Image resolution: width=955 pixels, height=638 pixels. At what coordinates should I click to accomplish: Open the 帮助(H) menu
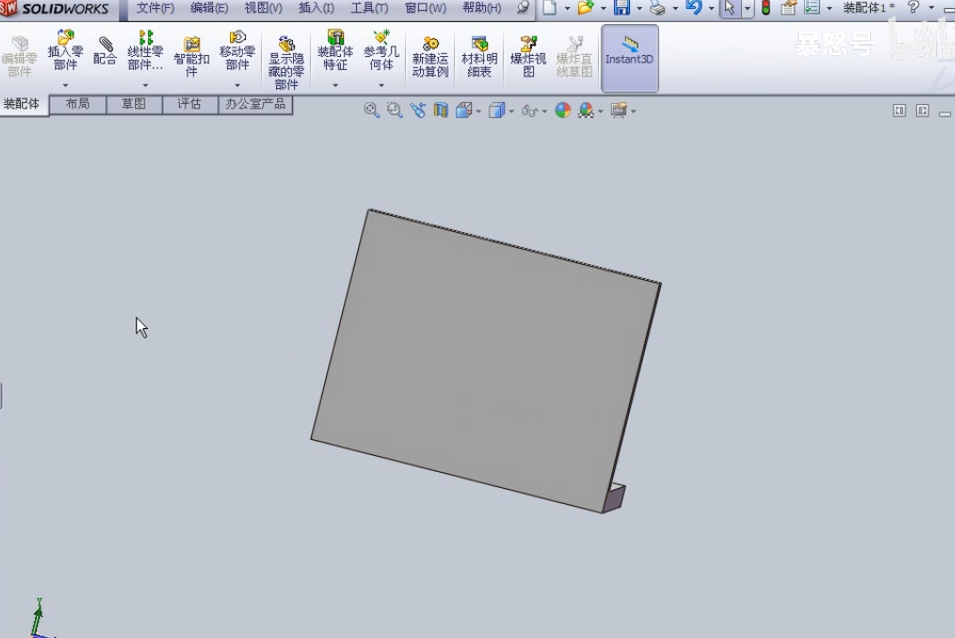[482, 8]
